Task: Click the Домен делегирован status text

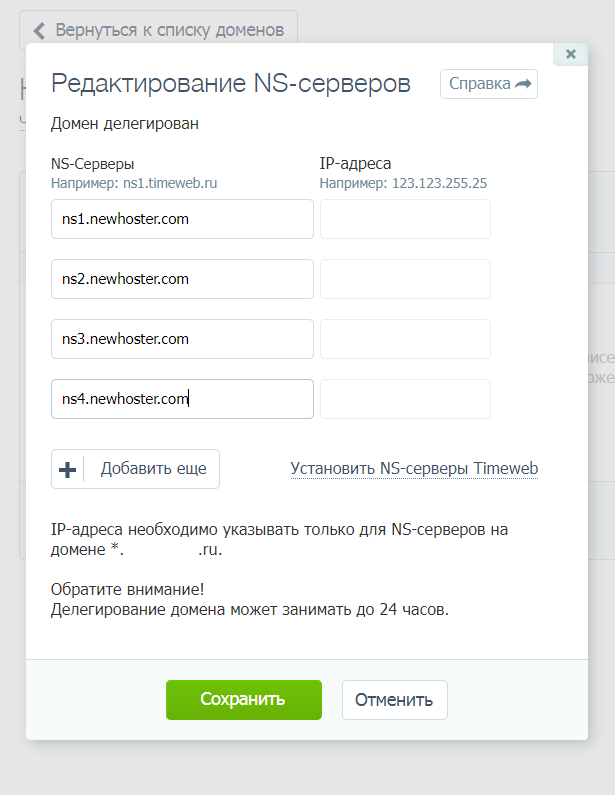Action: tap(125, 124)
